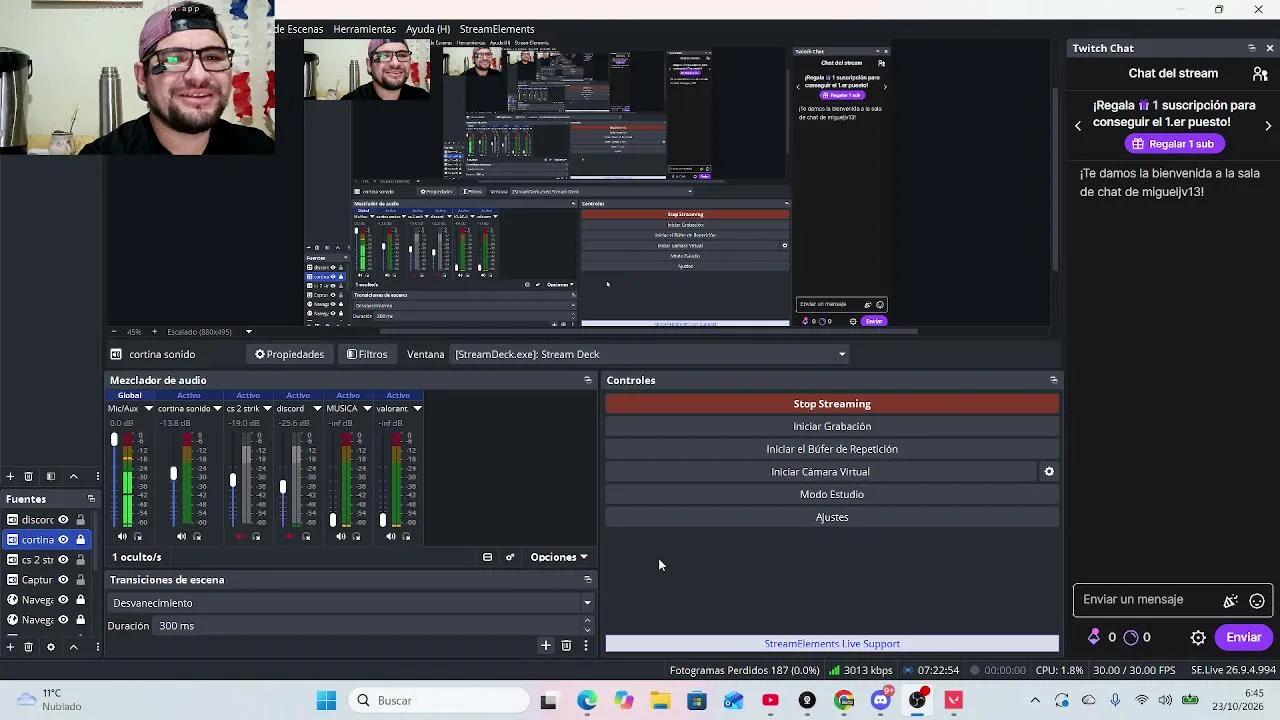Adjust the cortina sonido volume fader
Viewport: 1280px width, 720px height.
(x=173, y=474)
